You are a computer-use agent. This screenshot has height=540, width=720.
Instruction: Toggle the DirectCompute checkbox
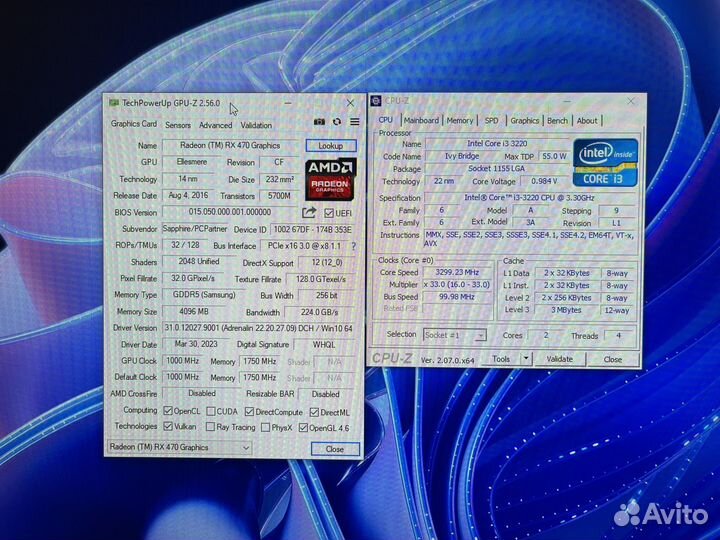coord(249,411)
